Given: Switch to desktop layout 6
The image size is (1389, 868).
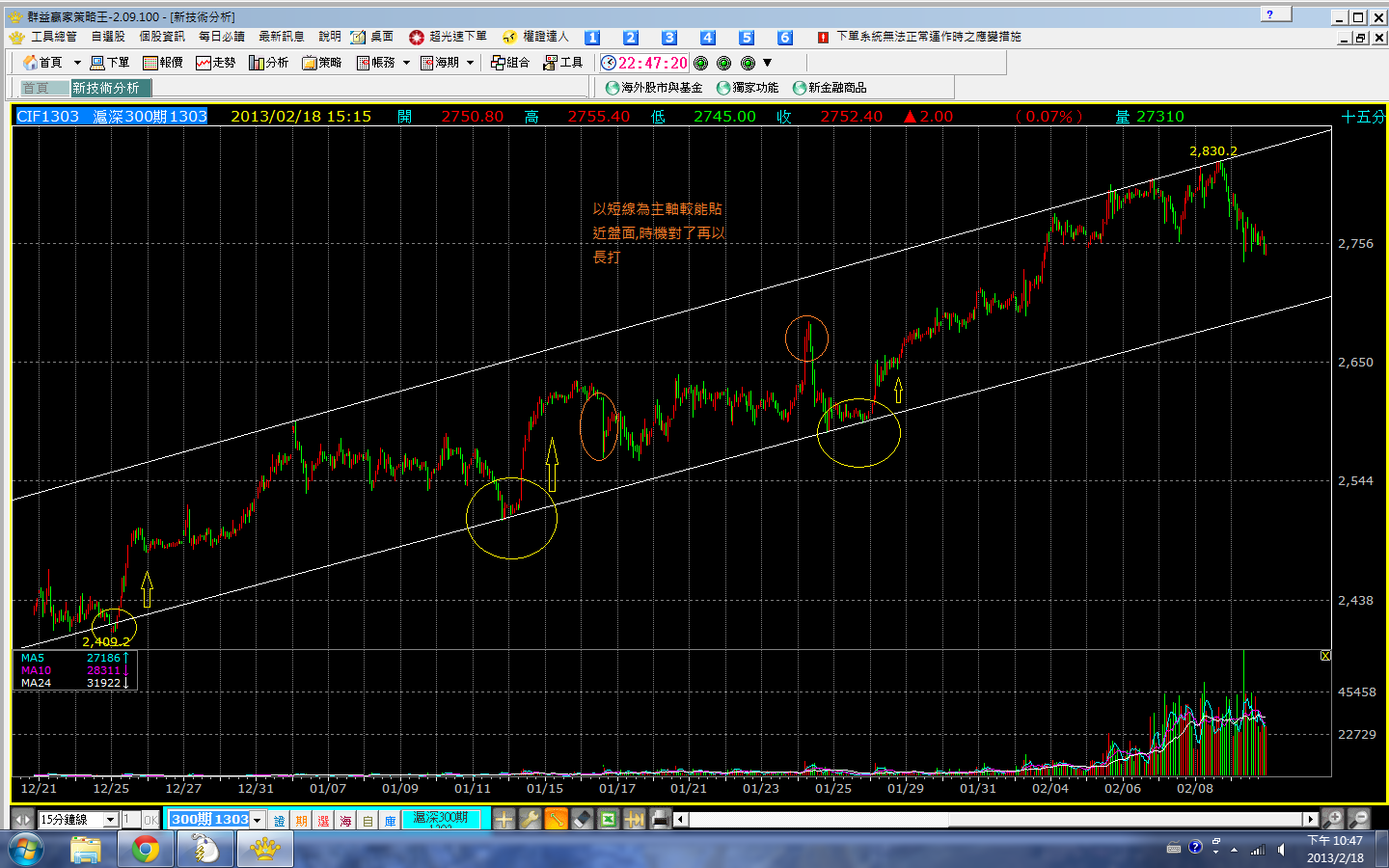Looking at the screenshot, I should [x=785, y=38].
